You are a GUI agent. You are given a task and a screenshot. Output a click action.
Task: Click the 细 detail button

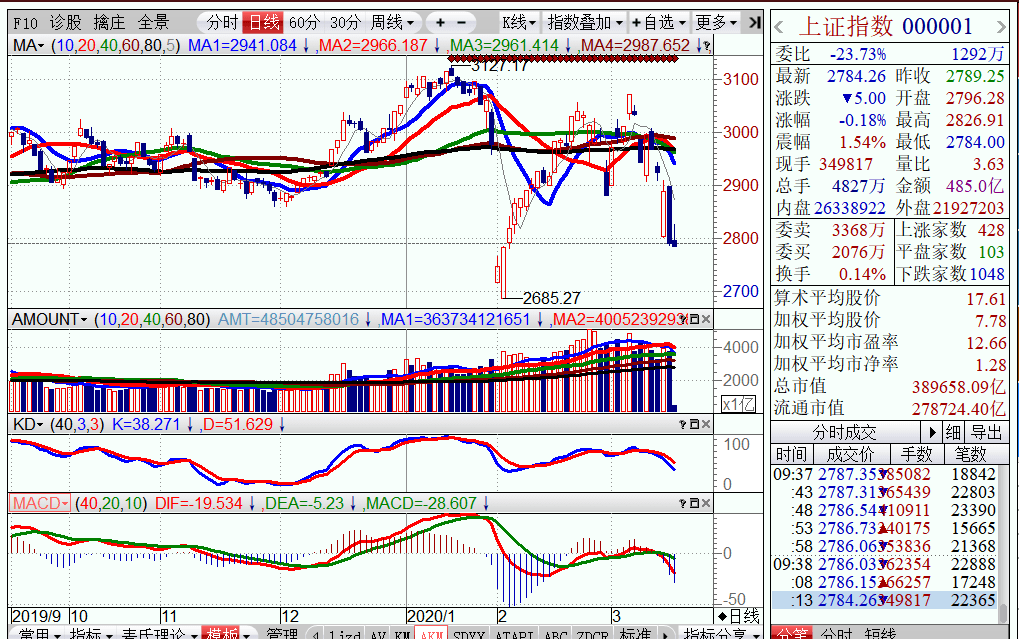pyautogui.click(x=953, y=432)
